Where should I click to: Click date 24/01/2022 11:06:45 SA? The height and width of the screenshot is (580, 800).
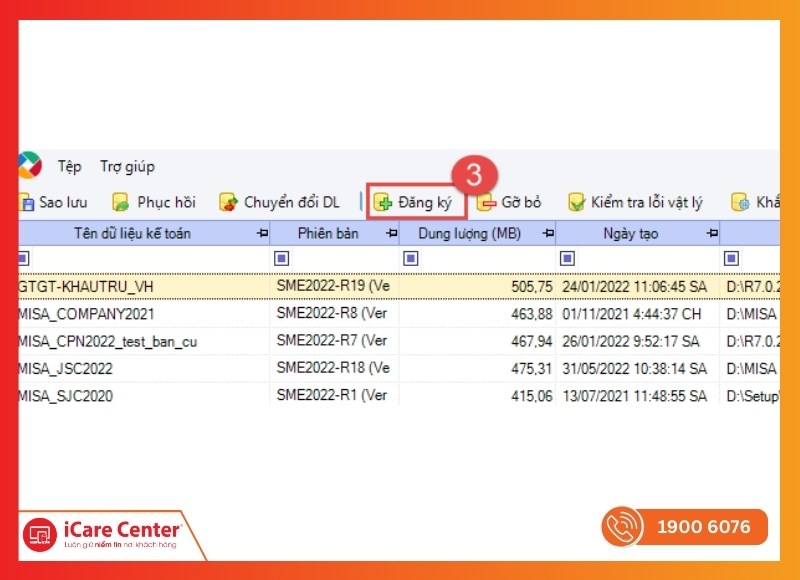(x=635, y=287)
